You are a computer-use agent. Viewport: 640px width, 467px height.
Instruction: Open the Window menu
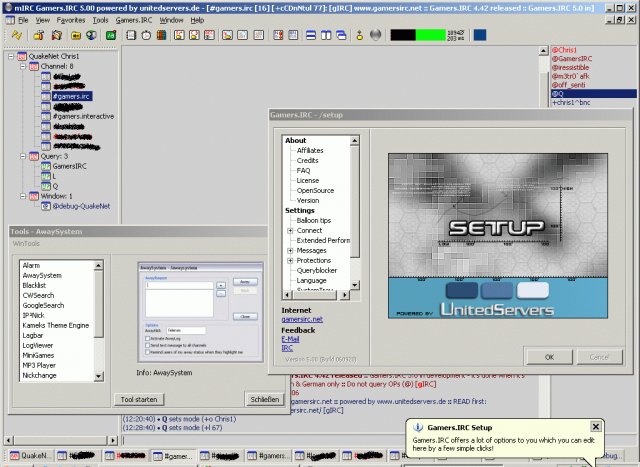171,20
